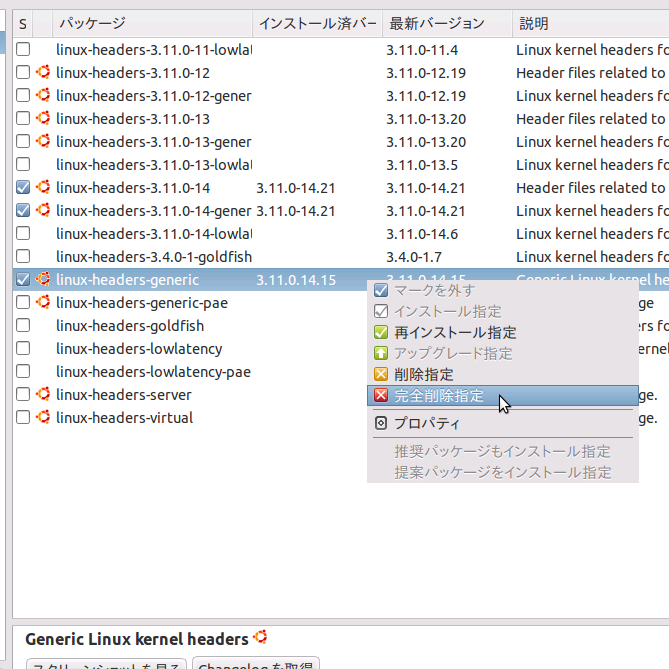Click Ubuntu icon beside linux-headers-3.11.0-14-generic
Screen dimensions: 669x669
pos(43,210)
